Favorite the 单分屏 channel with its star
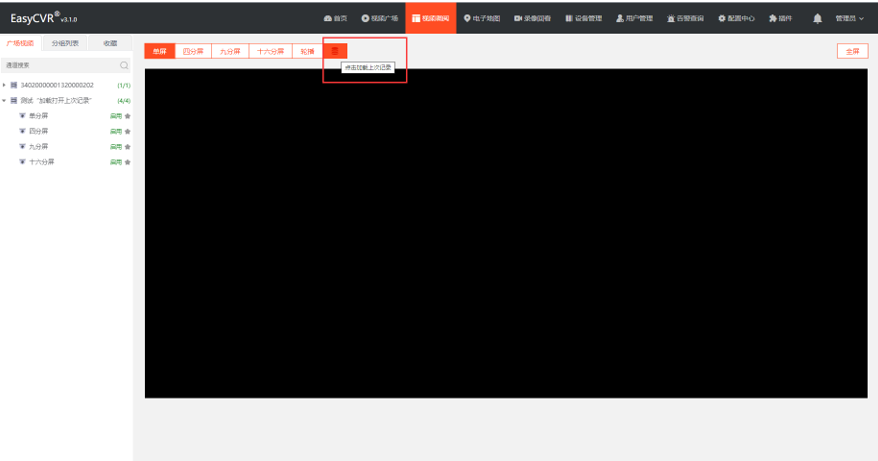The width and height of the screenshot is (878, 461). [x=128, y=116]
